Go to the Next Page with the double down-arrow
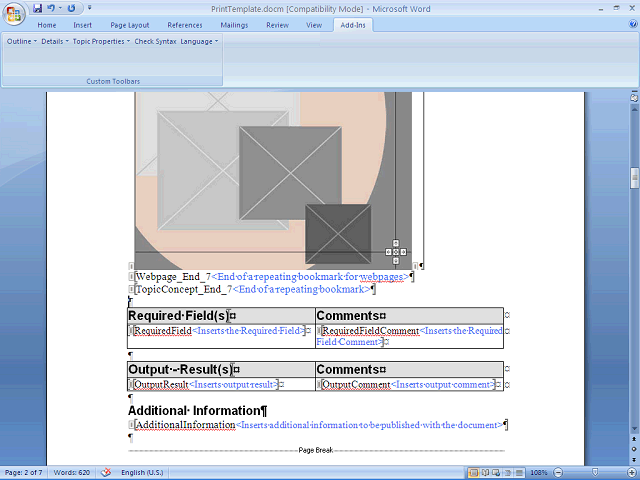The image size is (640, 480). (x=634, y=460)
